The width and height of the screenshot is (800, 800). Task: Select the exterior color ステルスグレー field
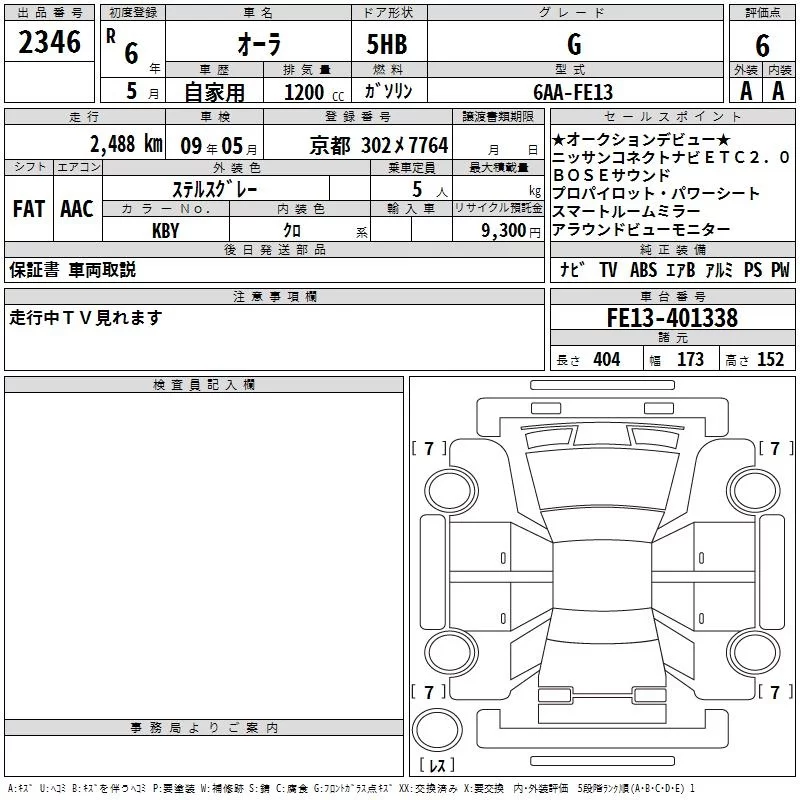(x=215, y=190)
